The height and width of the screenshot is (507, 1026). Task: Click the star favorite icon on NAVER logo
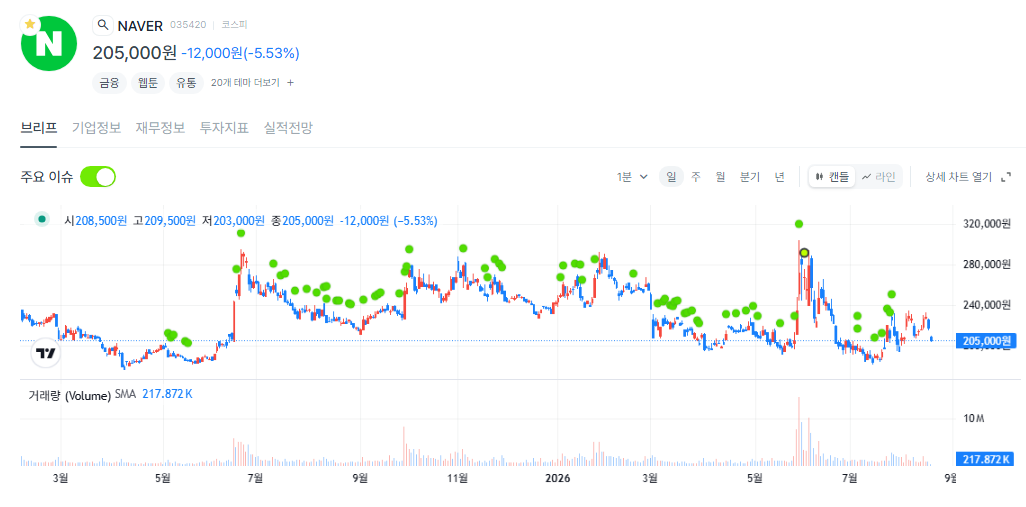29,24
